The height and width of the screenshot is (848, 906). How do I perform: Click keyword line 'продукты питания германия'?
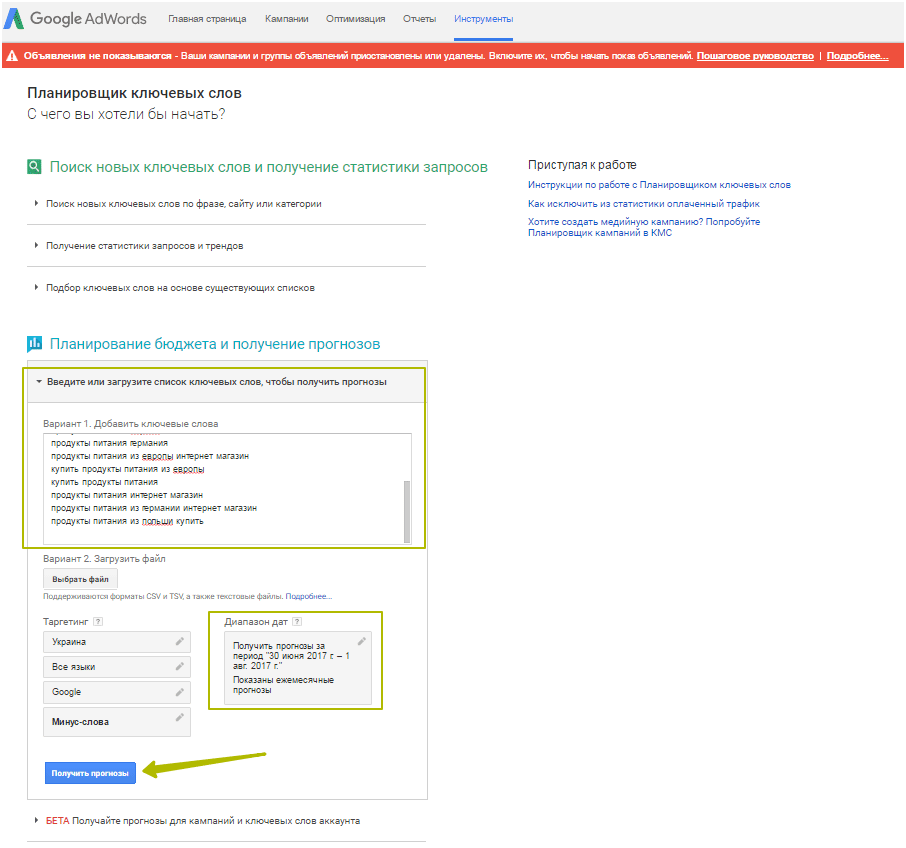109,443
